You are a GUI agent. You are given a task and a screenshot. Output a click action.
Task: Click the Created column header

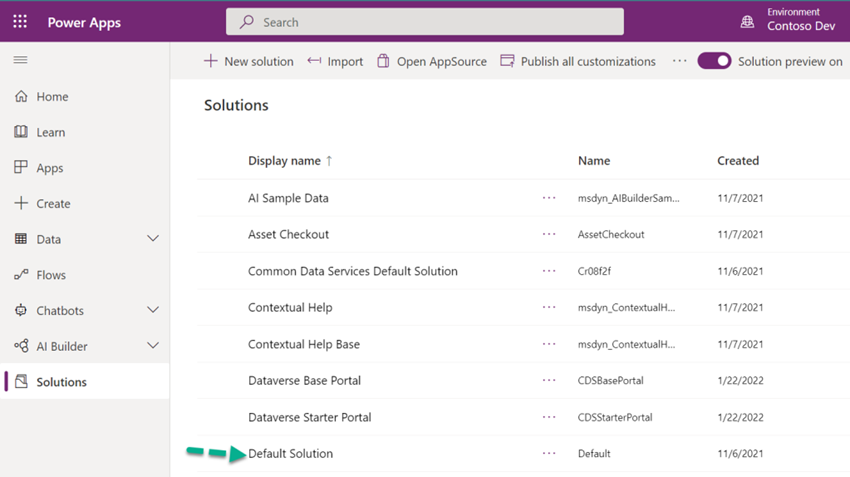tap(738, 160)
